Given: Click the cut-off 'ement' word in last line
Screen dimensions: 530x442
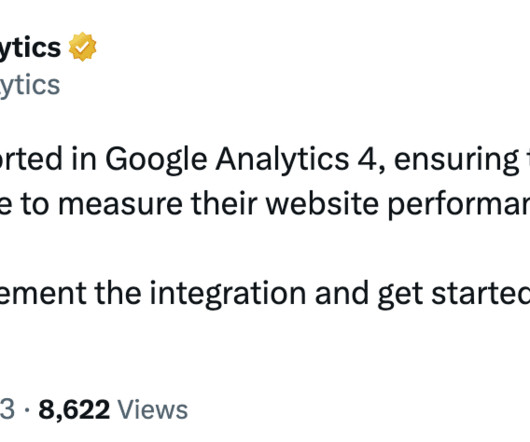Looking at the screenshot, I should [43, 294].
